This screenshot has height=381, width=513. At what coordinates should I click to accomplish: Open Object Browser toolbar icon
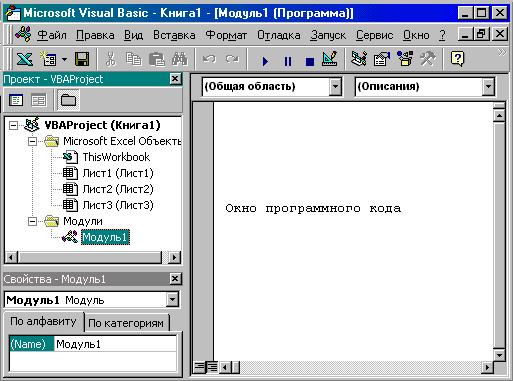(x=405, y=59)
